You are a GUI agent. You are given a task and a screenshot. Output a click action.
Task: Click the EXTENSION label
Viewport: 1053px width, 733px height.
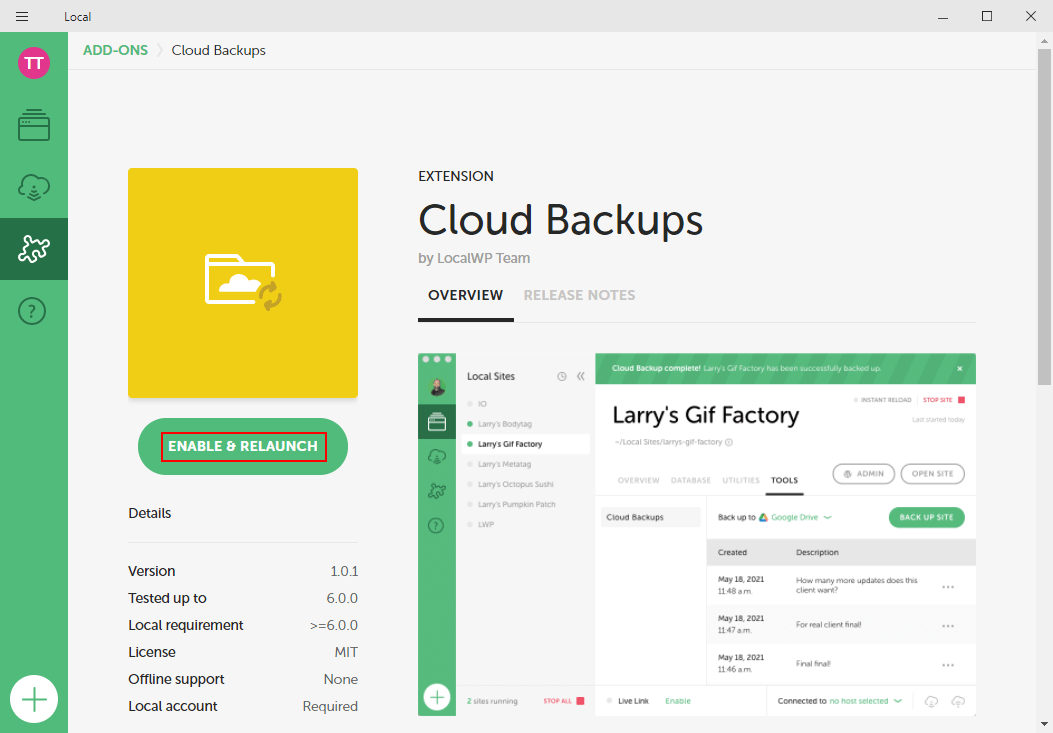pos(456,176)
